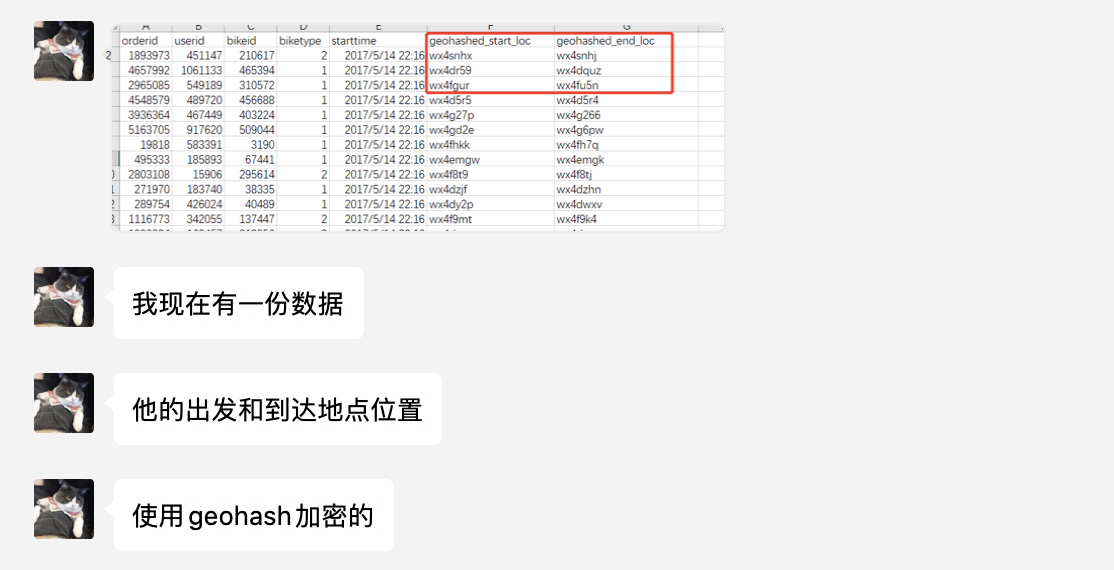
Task: Click the bikeid column header
Action: tap(251, 41)
